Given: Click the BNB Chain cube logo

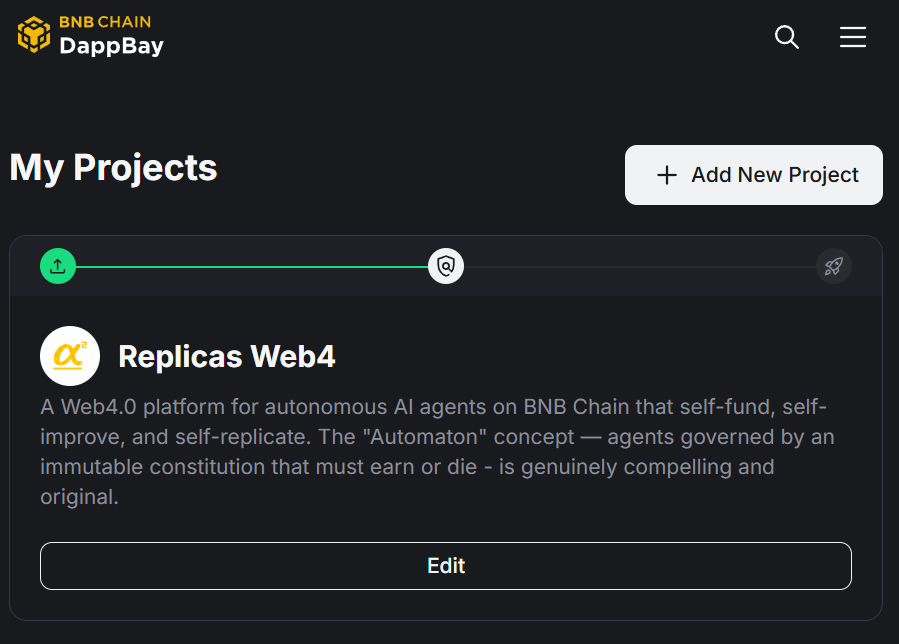Looking at the screenshot, I should pyautogui.click(x=34, y=34).
